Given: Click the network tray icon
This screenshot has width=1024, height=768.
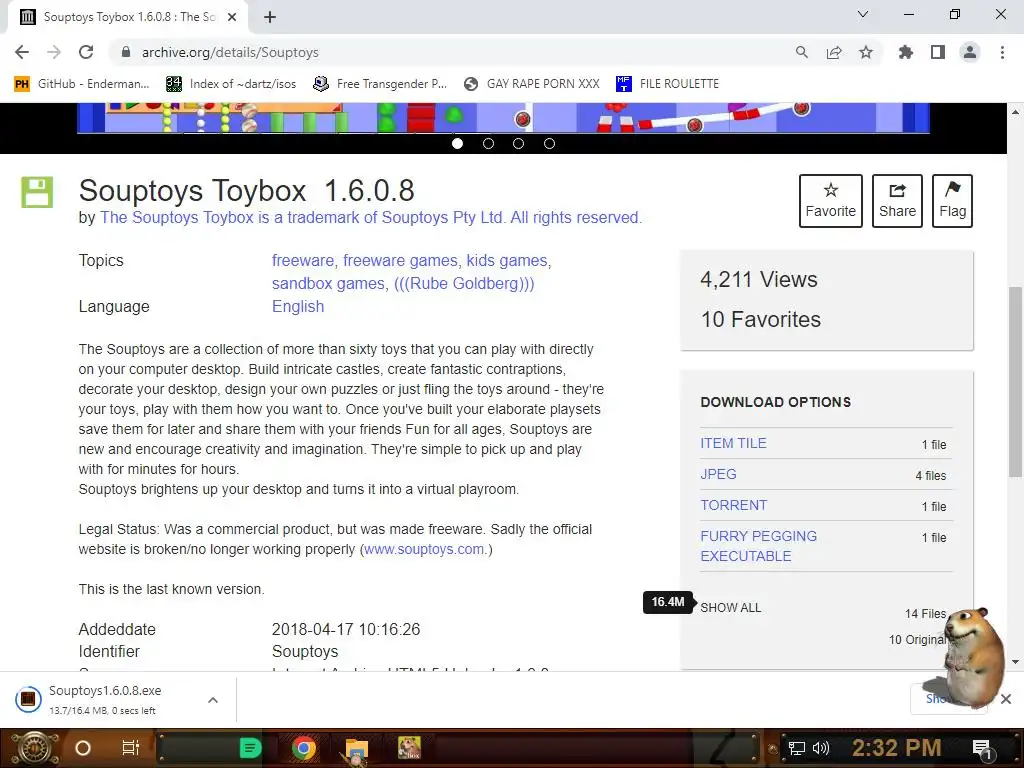Looking at the screenshot, I should (797, 748).
